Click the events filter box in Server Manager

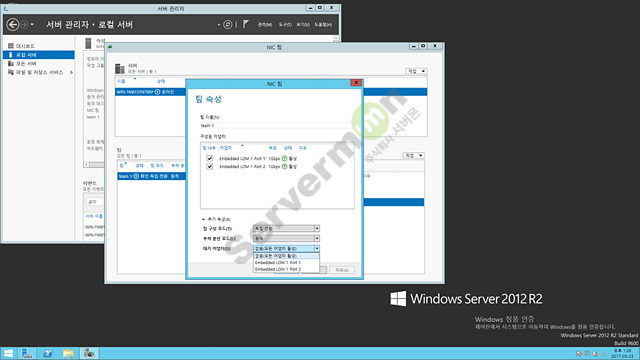[95, 202]
